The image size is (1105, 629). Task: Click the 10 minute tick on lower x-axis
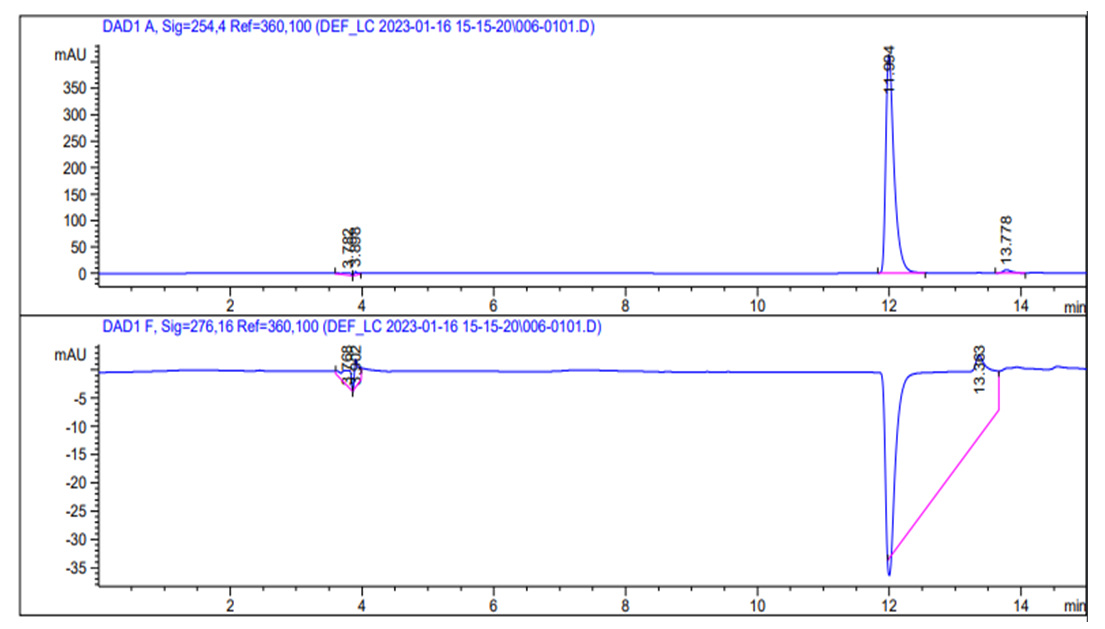tap(757, 605)
